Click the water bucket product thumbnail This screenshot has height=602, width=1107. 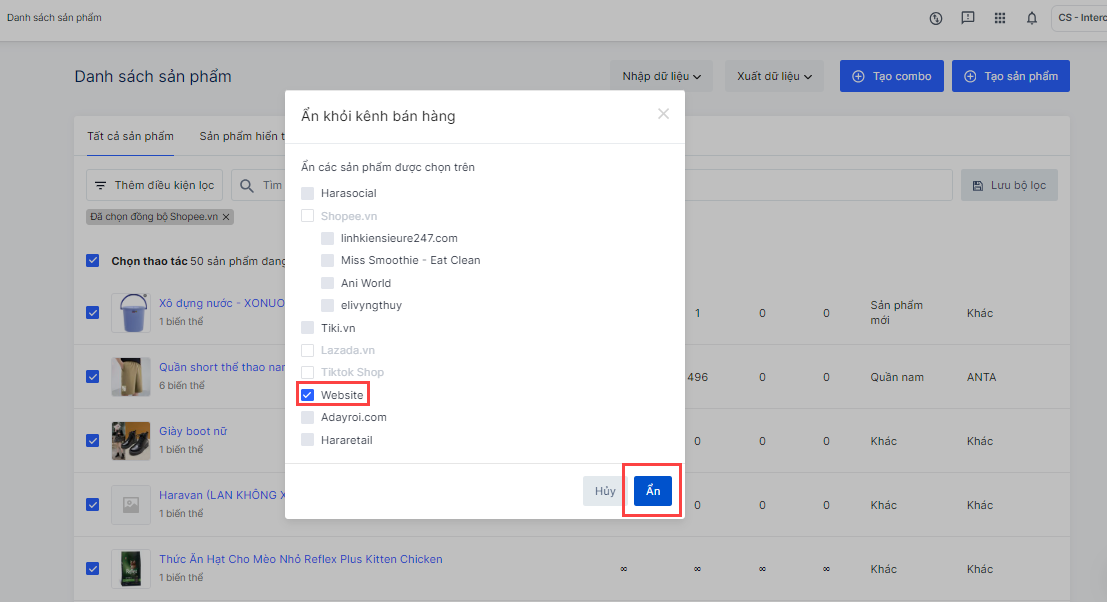(x=130, y=313)
